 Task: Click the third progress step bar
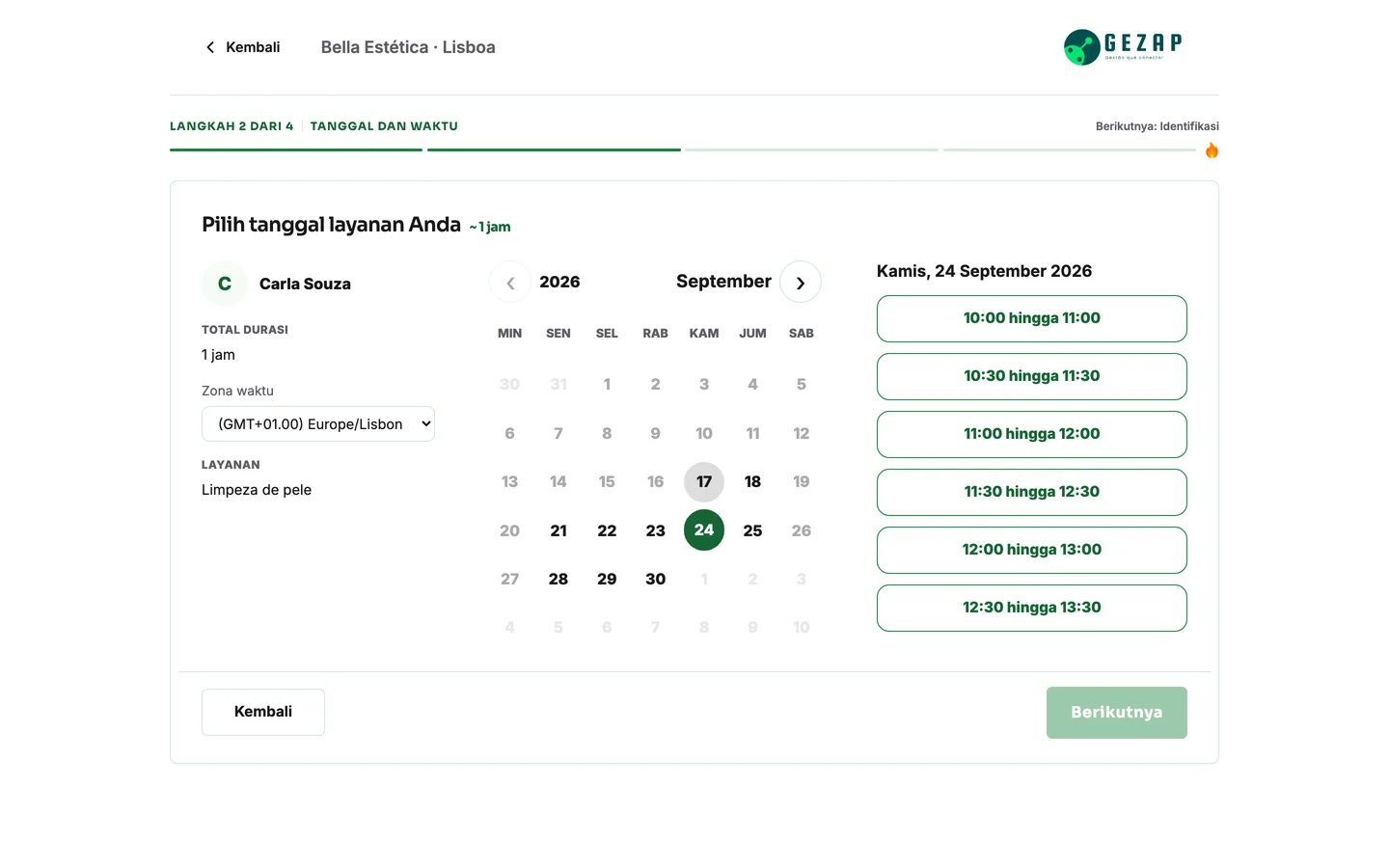[811, 149]
